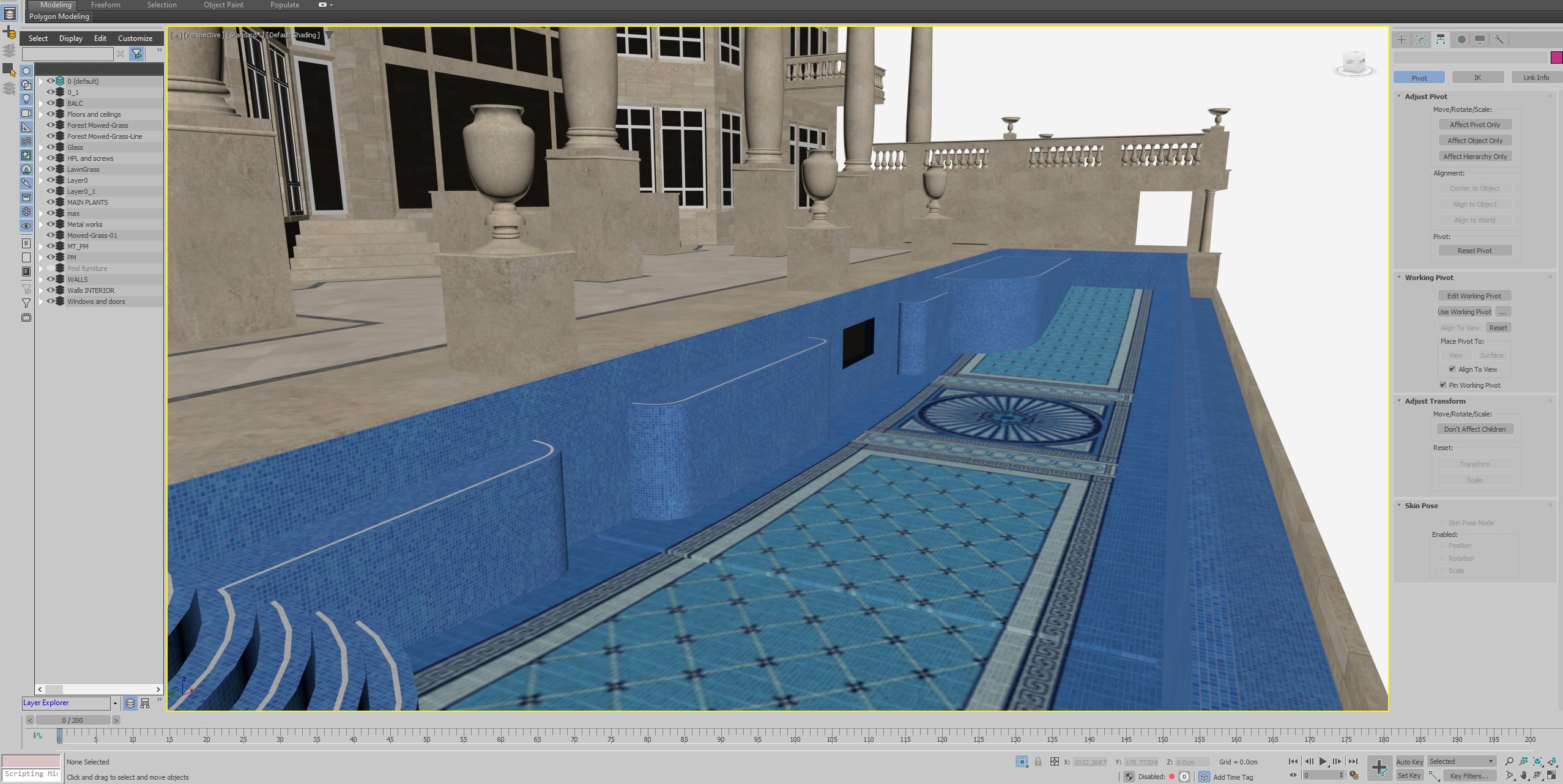The height and width of the screenshot is (784, 1563).
Task: Hide the MAIN PLANTS layer eye
Action: click(51, 202)
